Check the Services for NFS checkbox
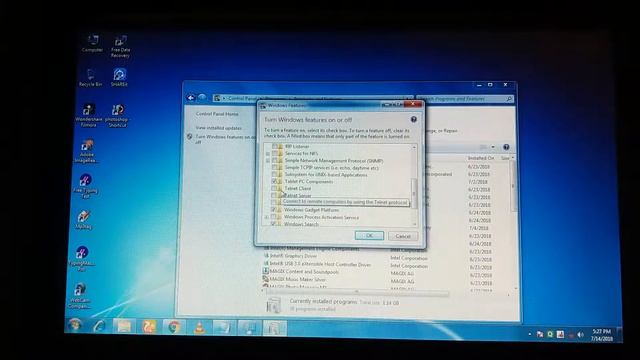 click(275, 153)
